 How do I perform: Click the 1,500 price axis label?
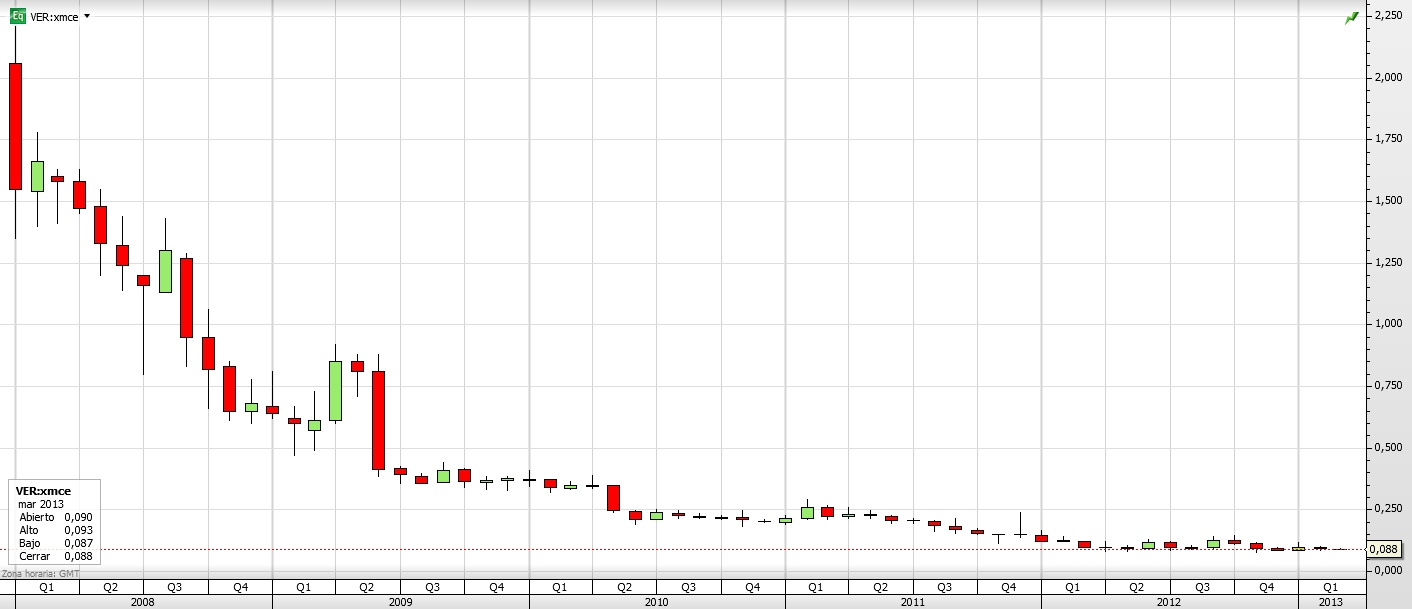point(1389,200)
